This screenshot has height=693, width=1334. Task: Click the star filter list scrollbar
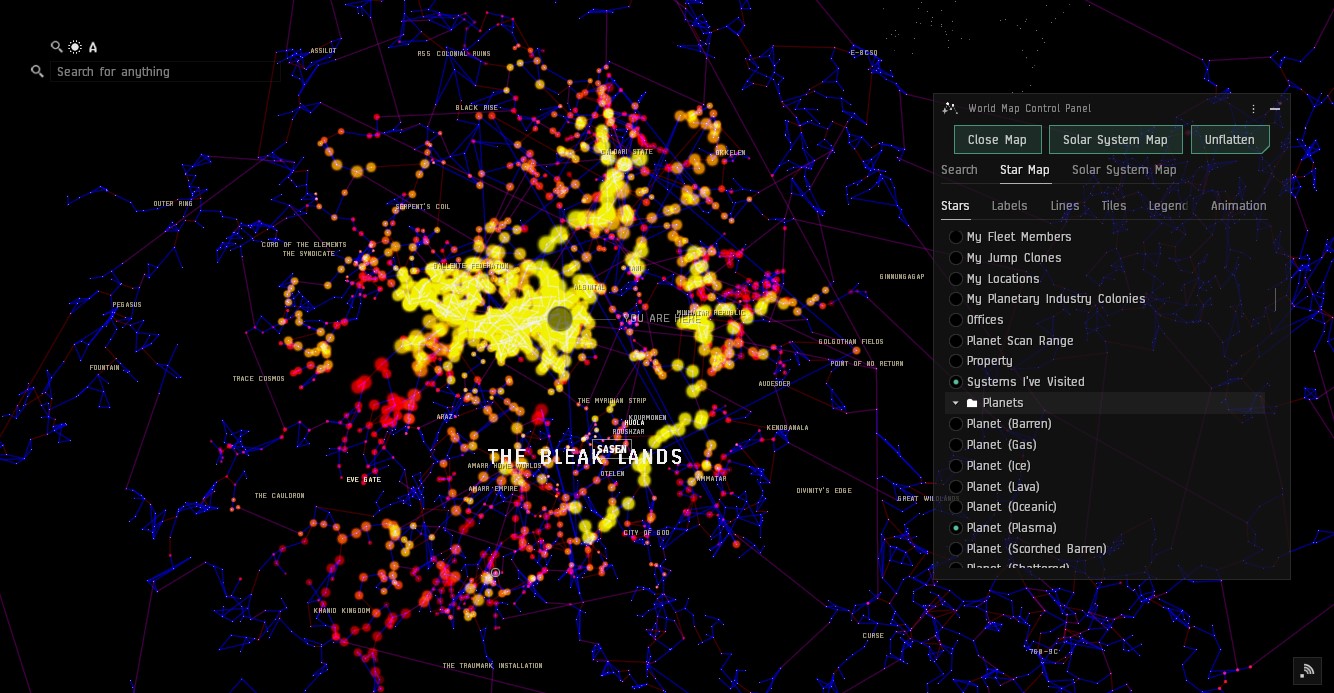pos(1275,299)
